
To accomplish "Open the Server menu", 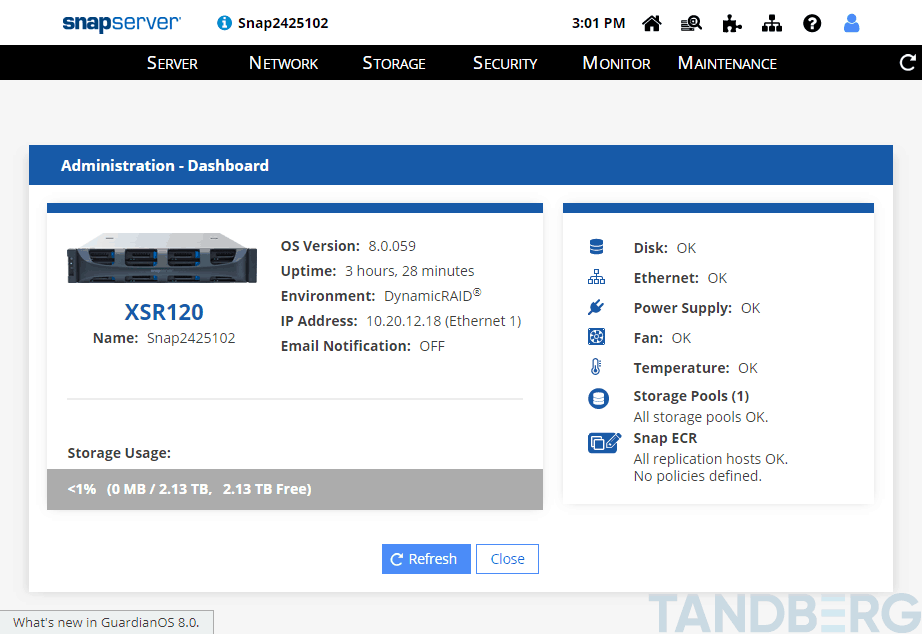I will coord(172,63).
